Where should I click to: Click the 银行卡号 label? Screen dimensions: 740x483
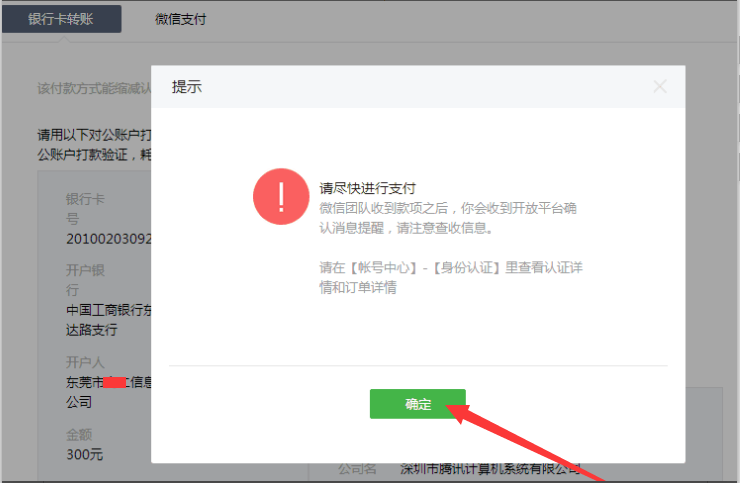(85, 208)
